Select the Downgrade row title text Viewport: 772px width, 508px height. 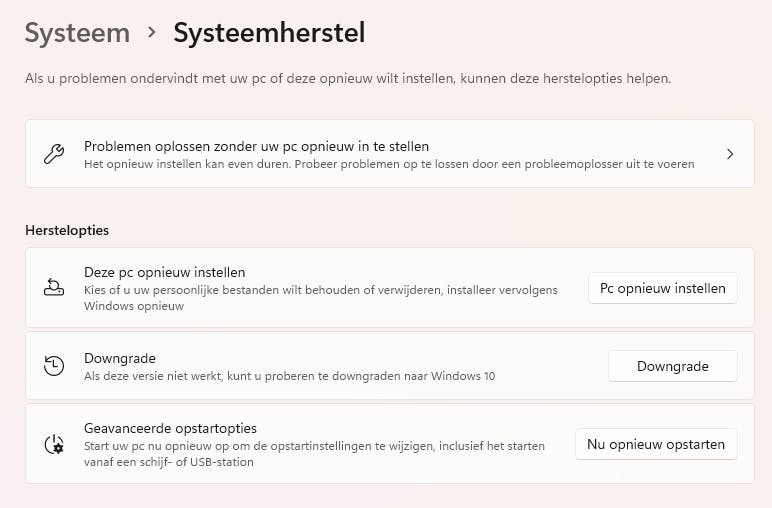tap(120, 358)
